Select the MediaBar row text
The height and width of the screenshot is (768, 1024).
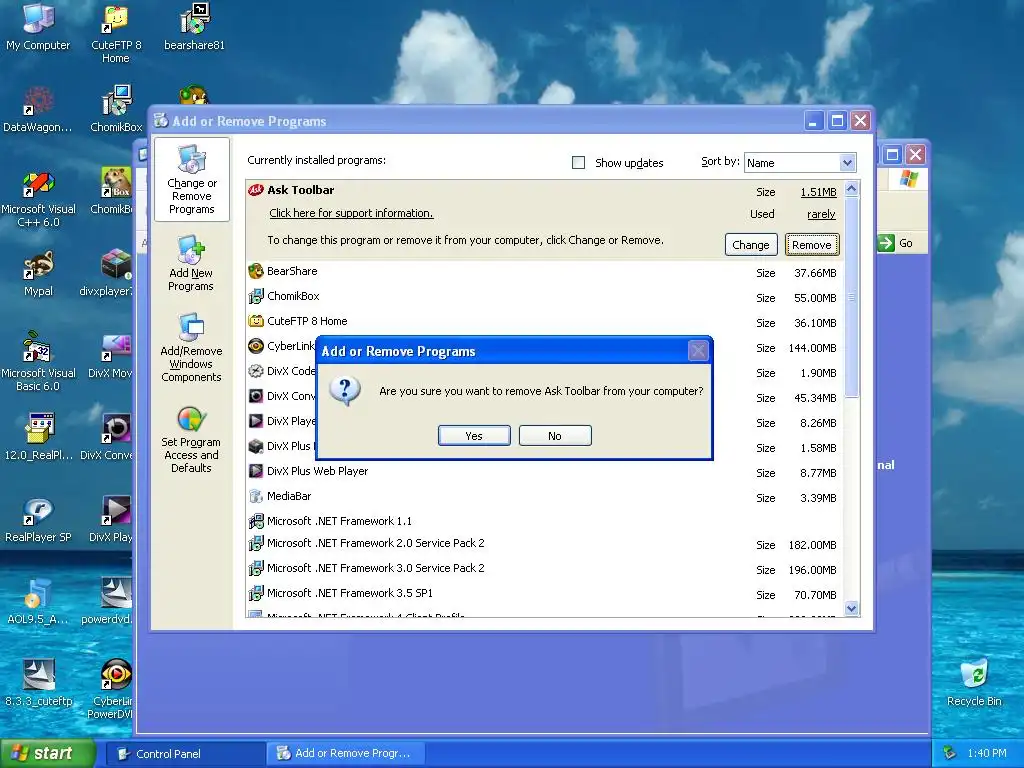[289, 496]
